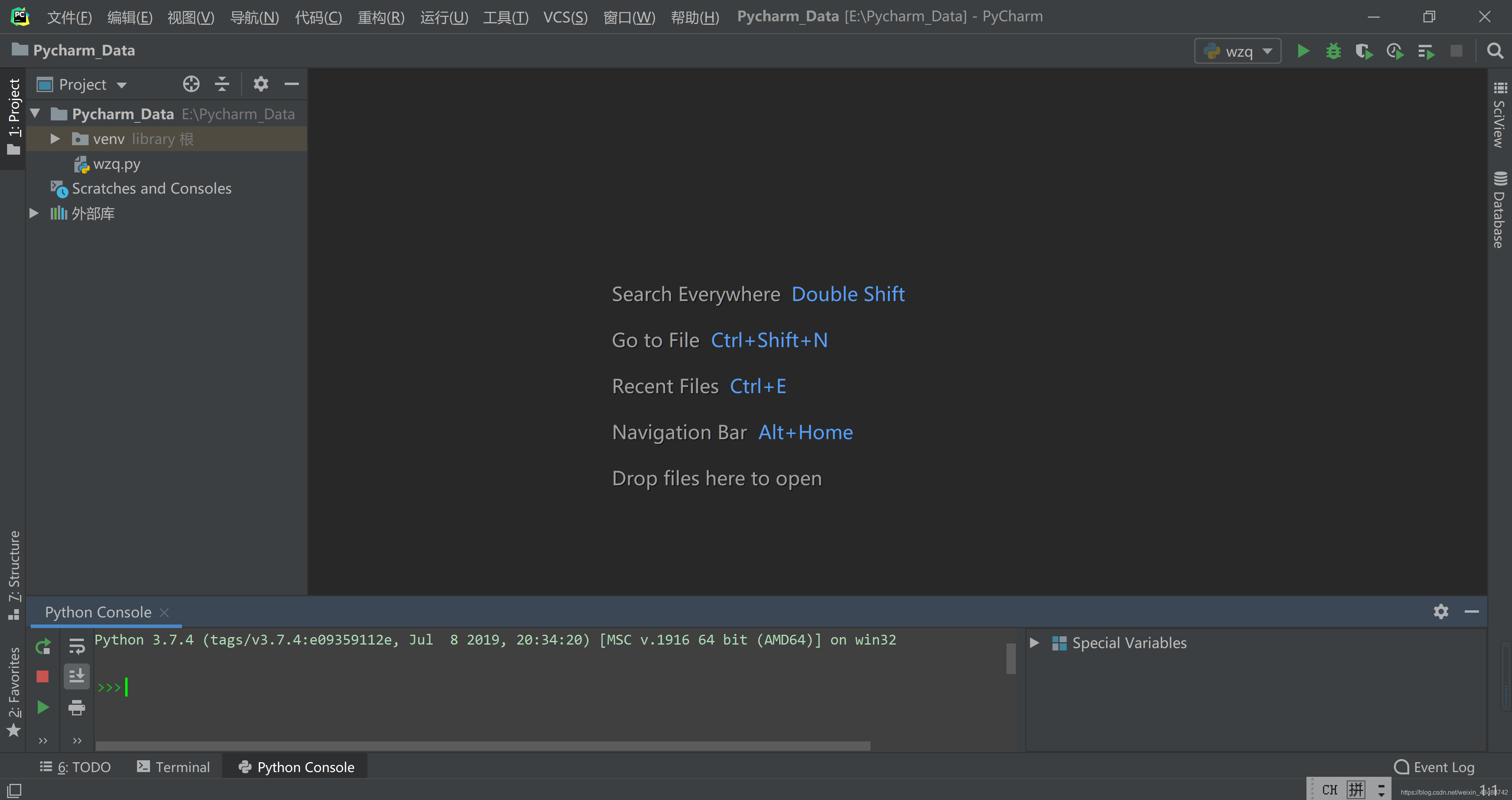This screenshot has height=800, width=1512.
Task: Show more console toolbar actions left chevron
Action: point(43,740)
